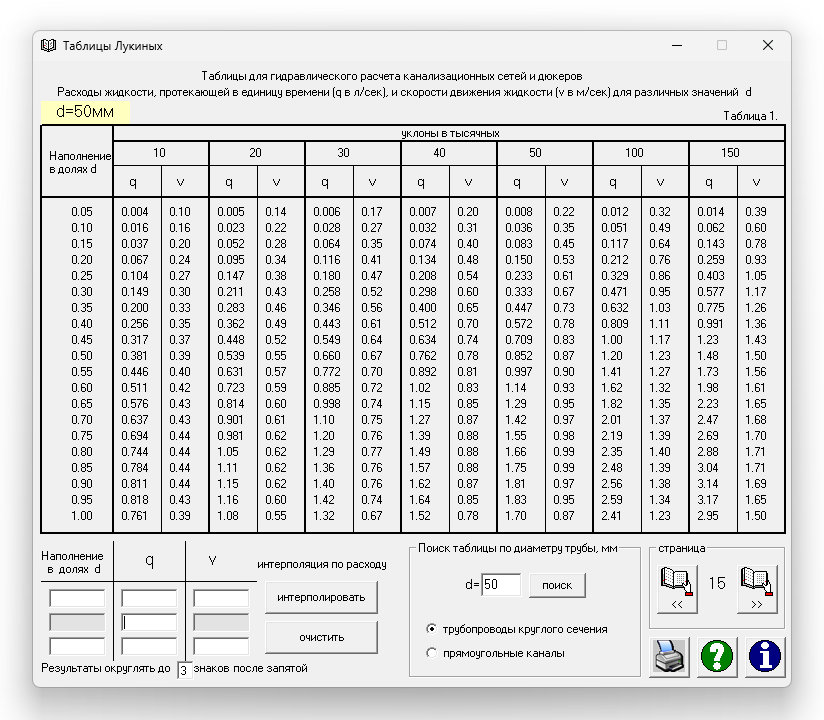Click the поиск button

click(557, 585)
